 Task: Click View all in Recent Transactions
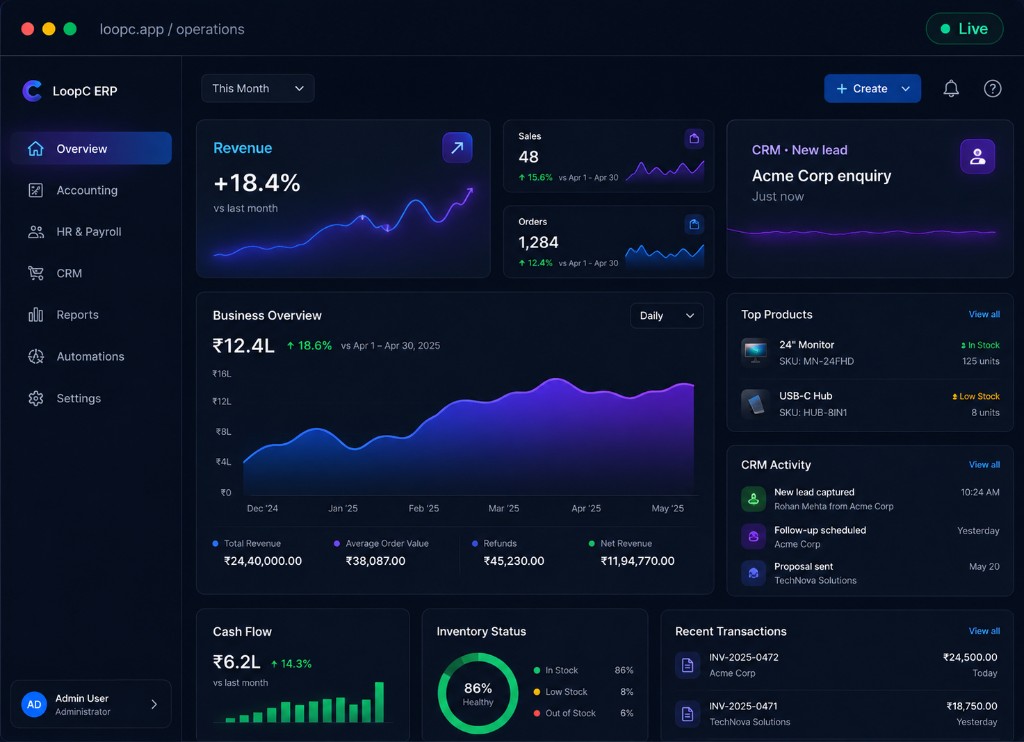pyautogui.click(x=984, y=631)
